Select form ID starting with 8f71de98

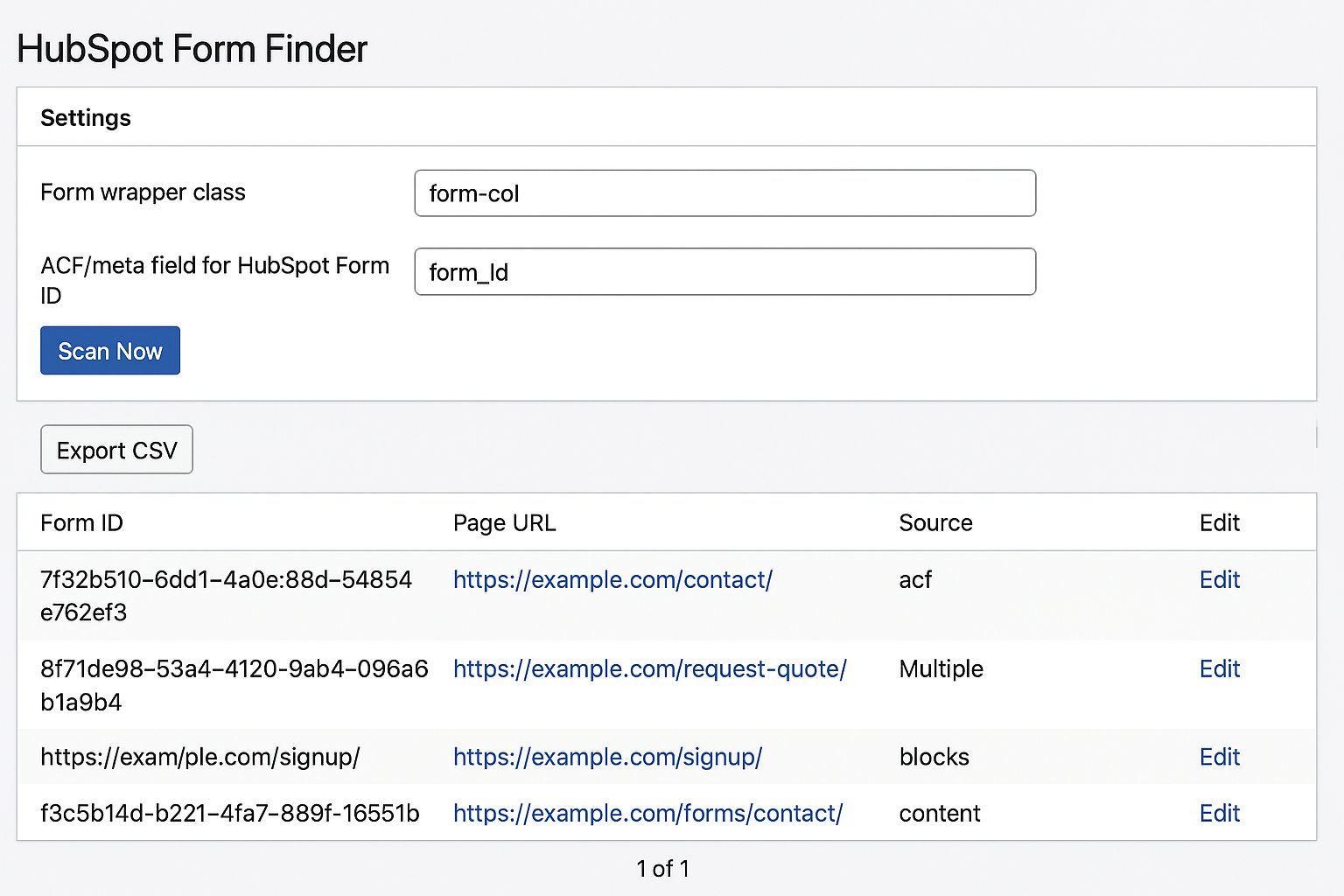(234, 685)
